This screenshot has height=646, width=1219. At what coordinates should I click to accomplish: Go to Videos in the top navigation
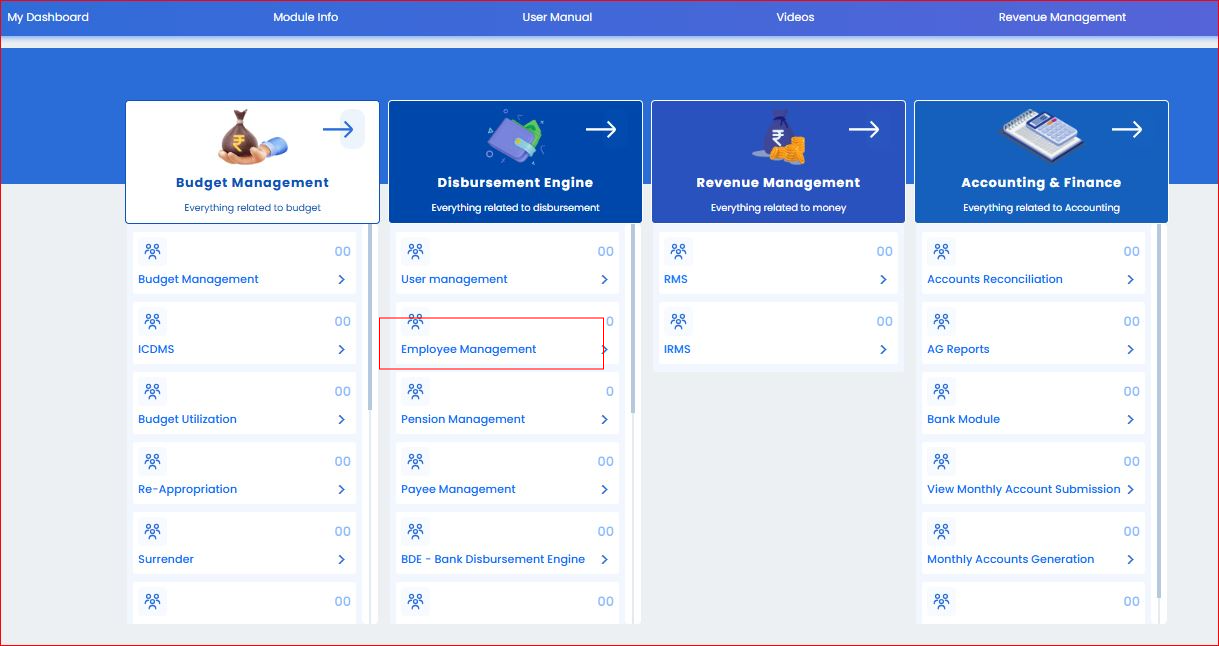click(x=795, y=17)
